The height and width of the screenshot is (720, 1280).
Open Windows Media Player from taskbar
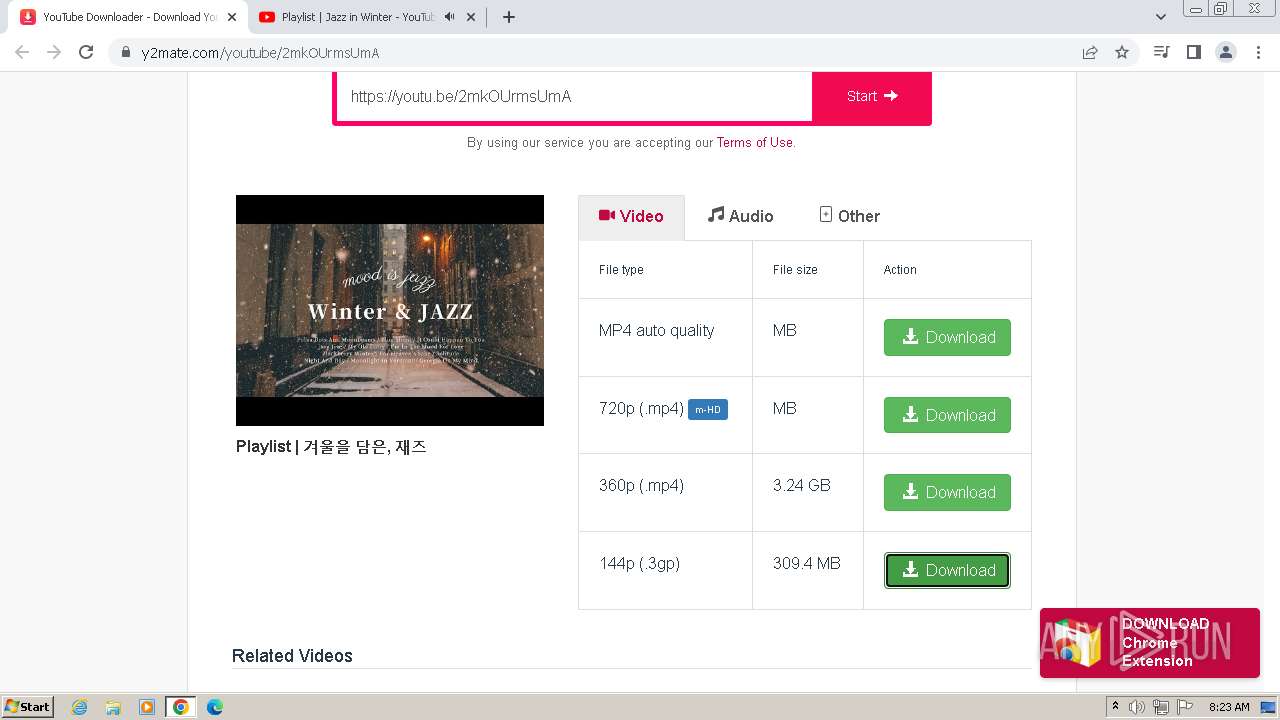tap(147, 707)
